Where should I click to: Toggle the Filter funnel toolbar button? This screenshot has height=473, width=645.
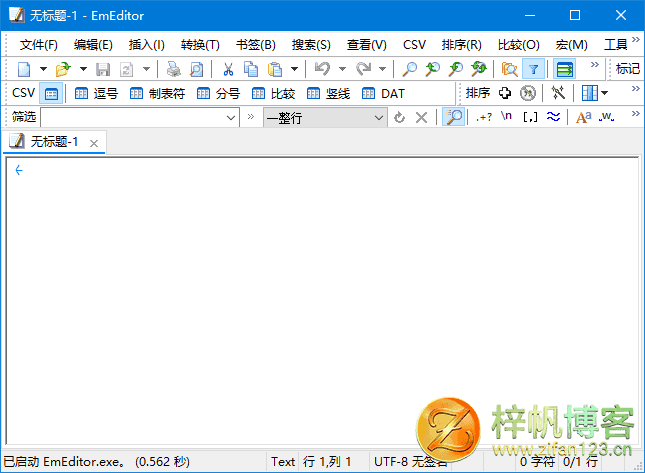[x=534, y=69]
